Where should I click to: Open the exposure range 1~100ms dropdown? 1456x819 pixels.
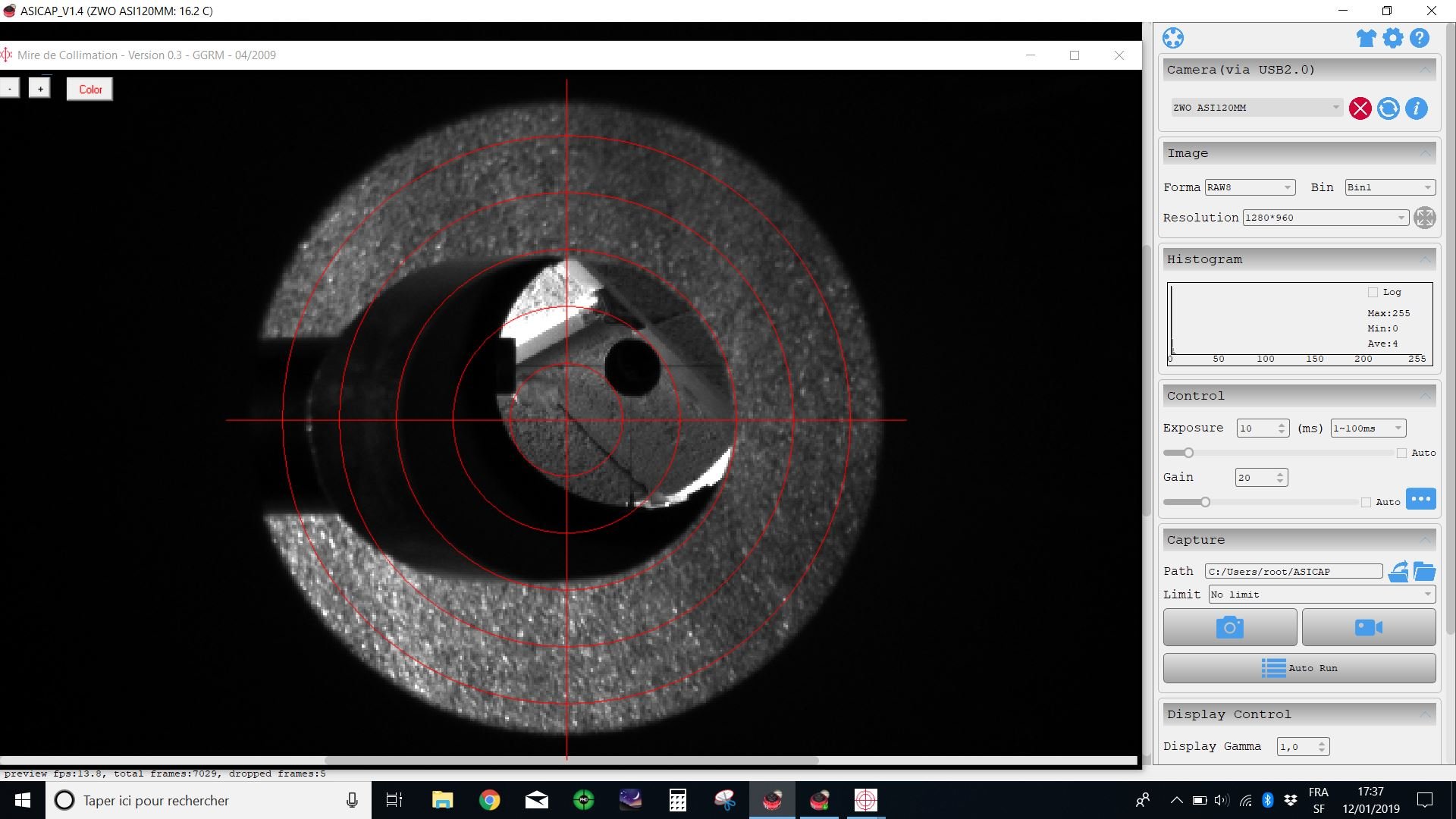1368,428
